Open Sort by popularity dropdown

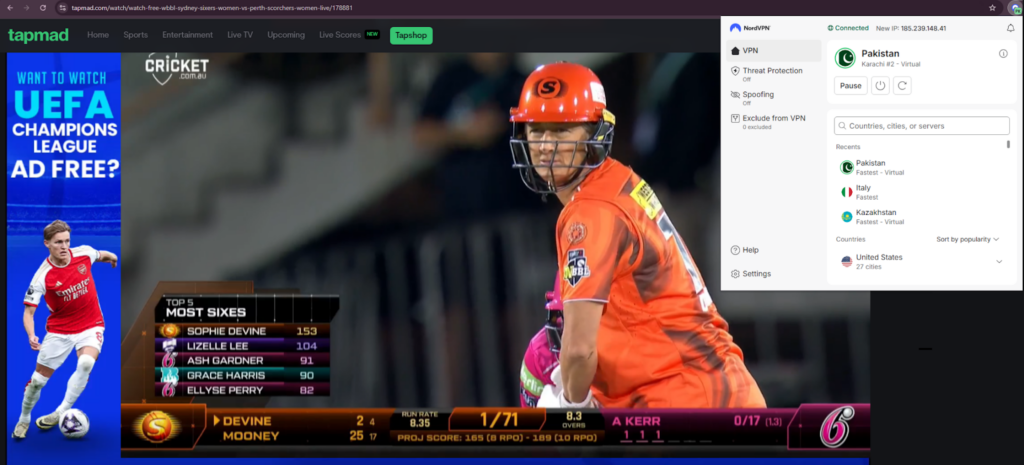(967, 240)
